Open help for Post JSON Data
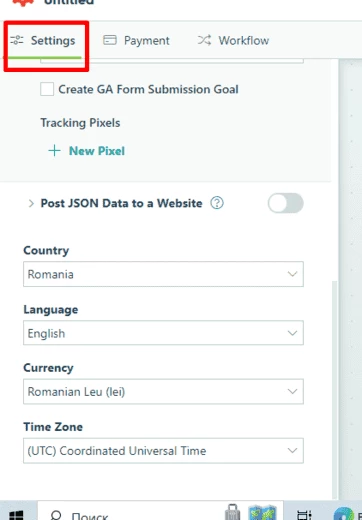362x520 pixels. point(217,203)
